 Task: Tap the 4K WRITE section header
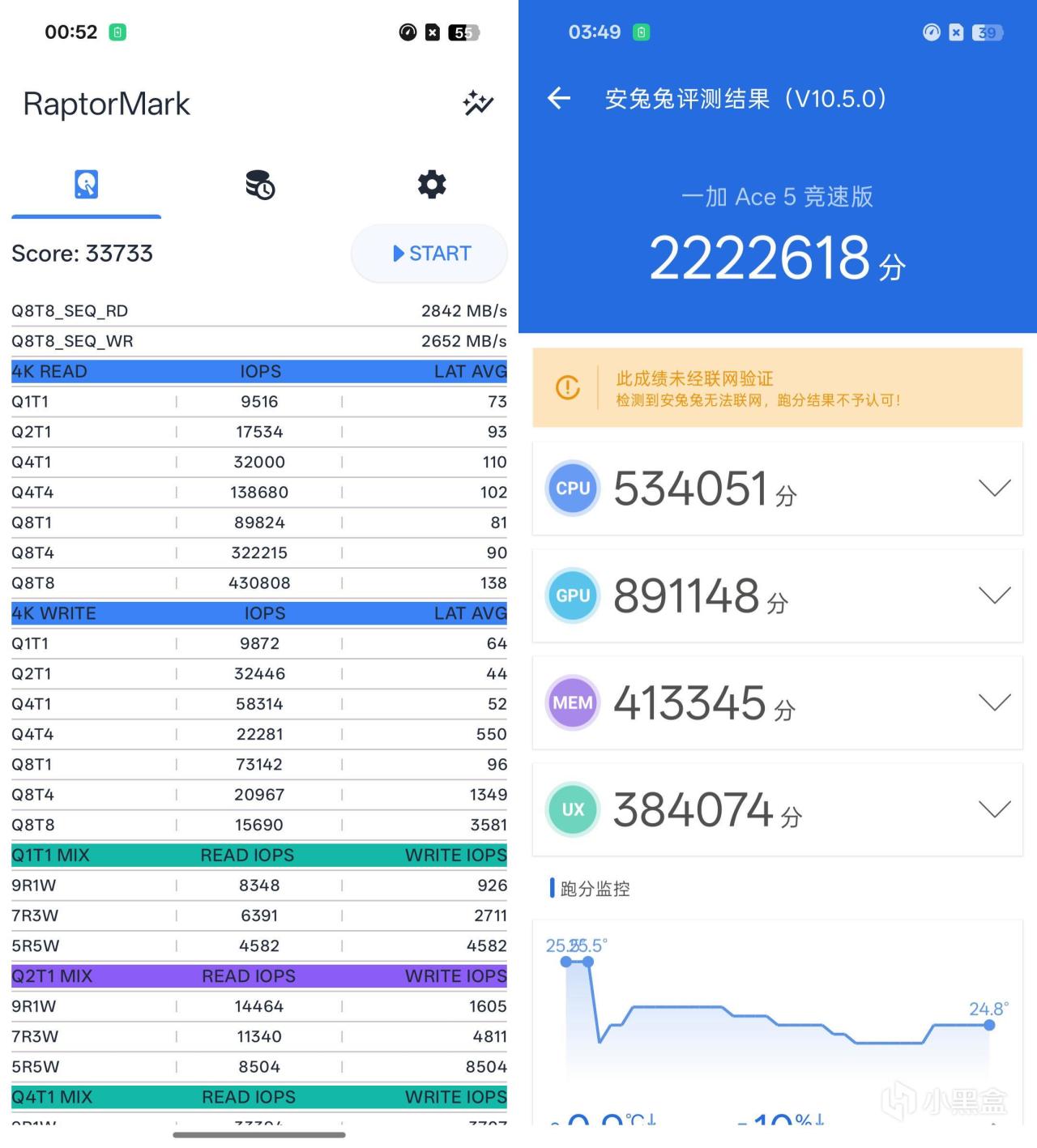259,613
